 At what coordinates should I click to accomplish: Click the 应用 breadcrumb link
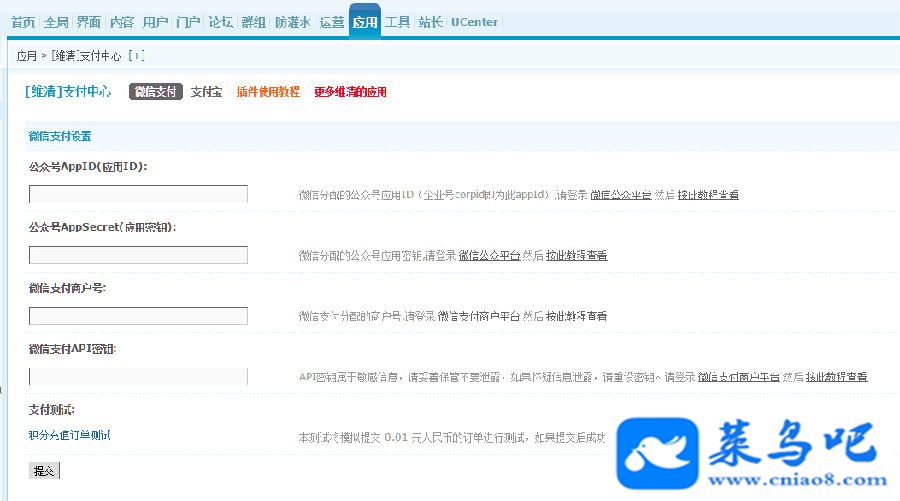(x=26, y=56)
